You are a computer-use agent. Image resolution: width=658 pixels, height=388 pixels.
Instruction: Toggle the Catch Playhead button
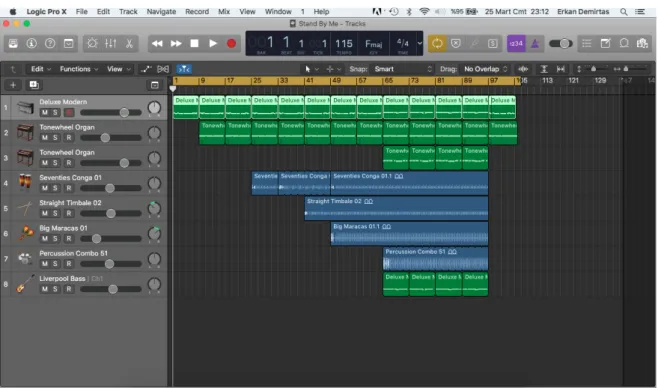click(184, 69)
